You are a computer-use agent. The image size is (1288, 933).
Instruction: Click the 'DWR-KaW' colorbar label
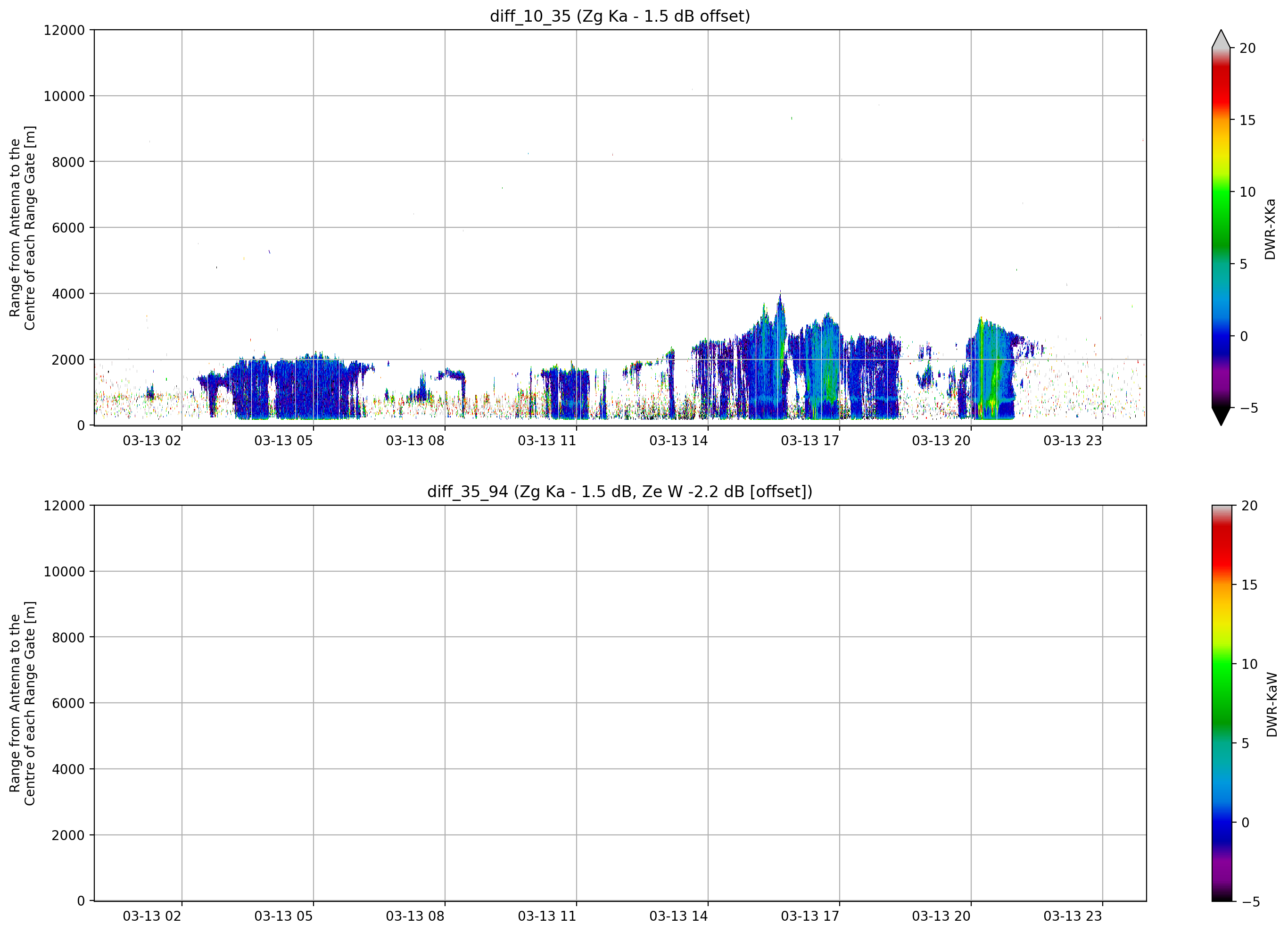point(1271,705)
